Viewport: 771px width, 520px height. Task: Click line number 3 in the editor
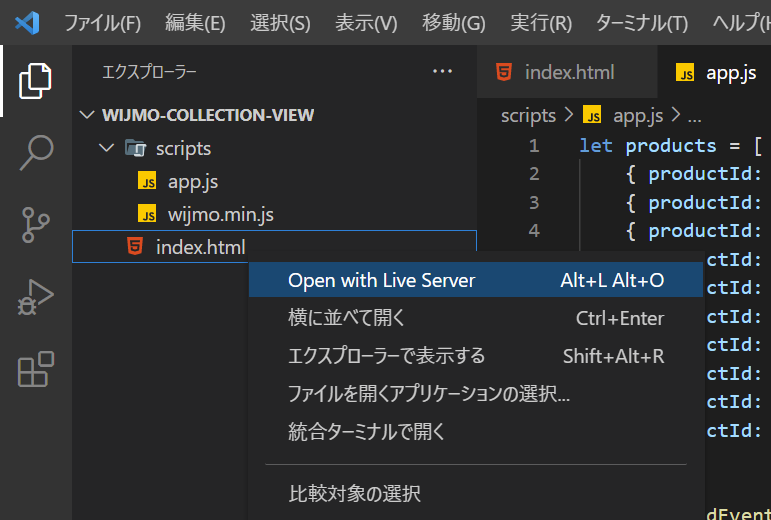click(534, 202)
